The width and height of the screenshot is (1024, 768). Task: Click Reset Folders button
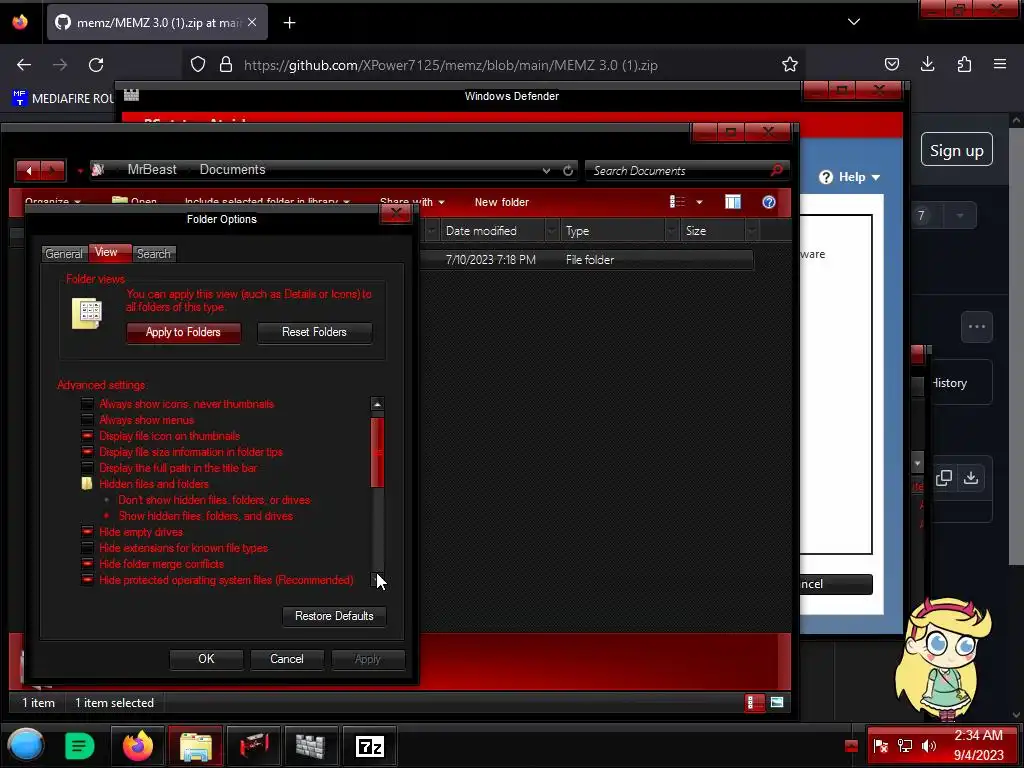[314, 332]
